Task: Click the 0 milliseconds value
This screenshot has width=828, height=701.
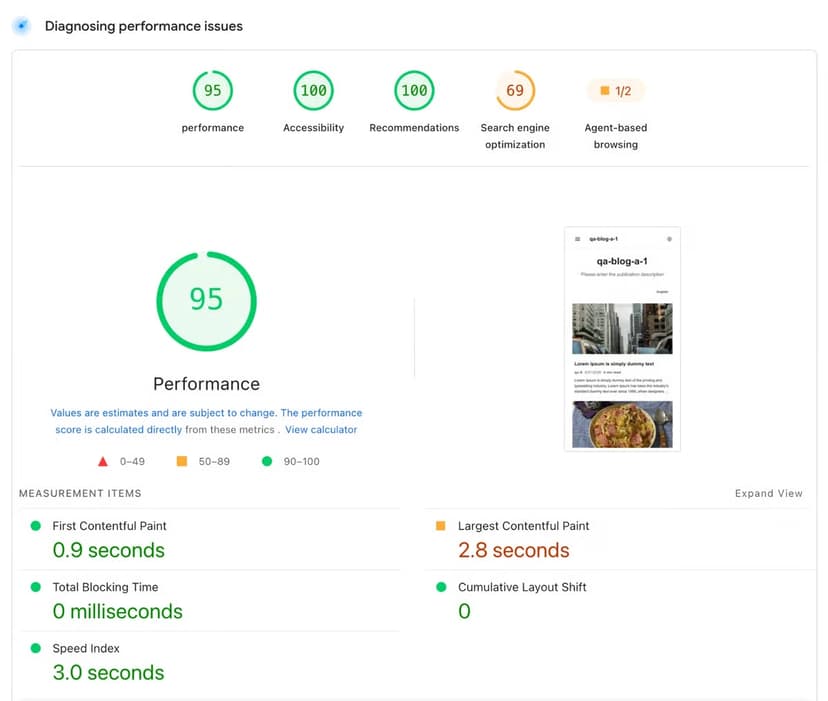Action: (117, 611)
